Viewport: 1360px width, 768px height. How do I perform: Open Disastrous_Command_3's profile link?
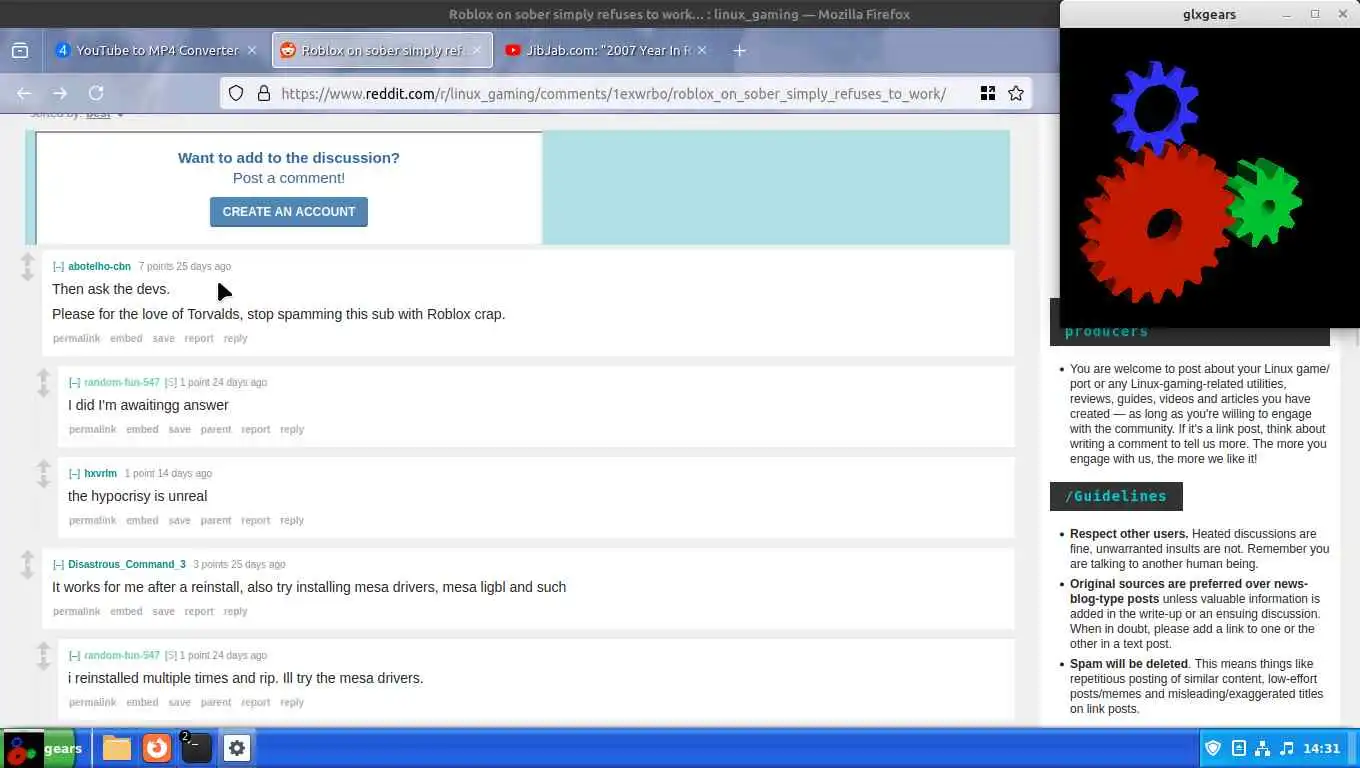pos(127,565)
